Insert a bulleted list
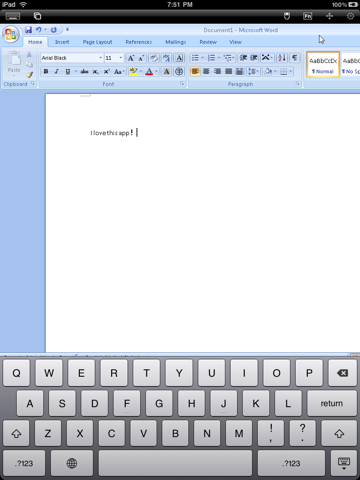 coord(195,58)
